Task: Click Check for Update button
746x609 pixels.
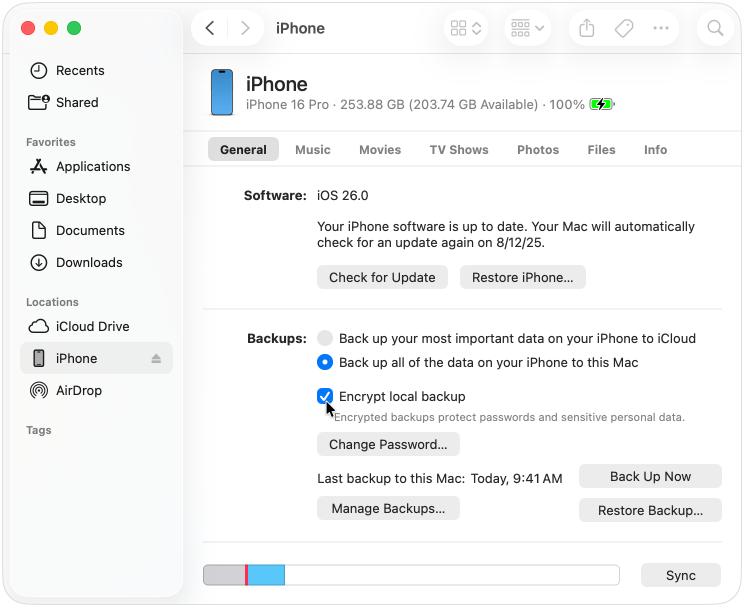Action: [x=382, y=277]
